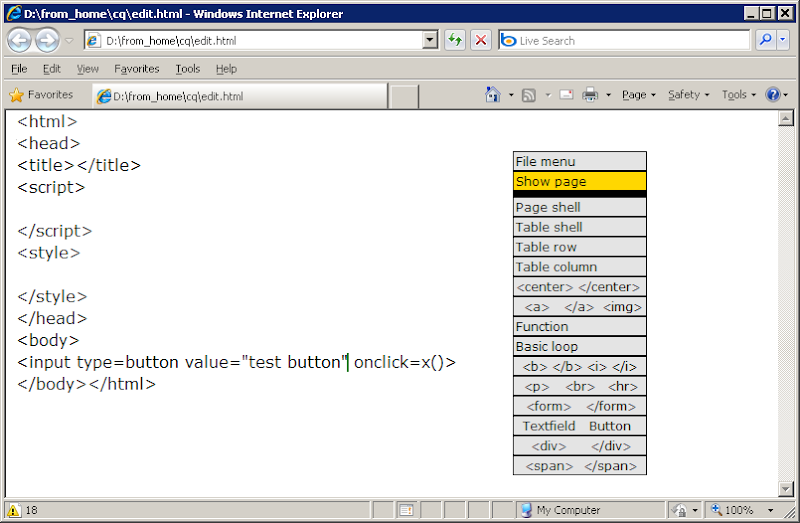Click the blue Help question mark icon
Screen dimensions: 800x523
[773, 94]
